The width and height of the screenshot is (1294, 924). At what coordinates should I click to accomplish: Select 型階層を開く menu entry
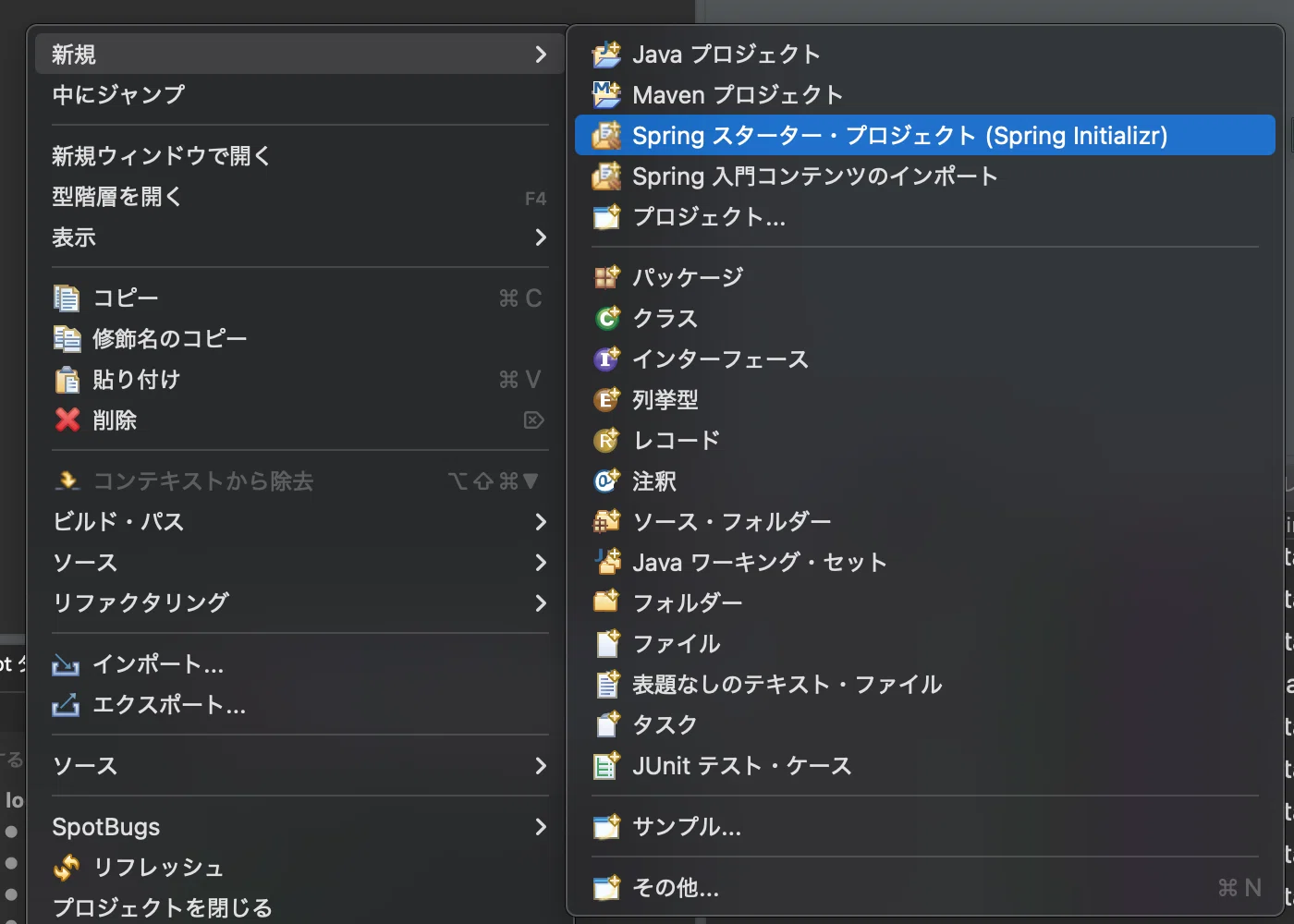[x=299, y=196]
